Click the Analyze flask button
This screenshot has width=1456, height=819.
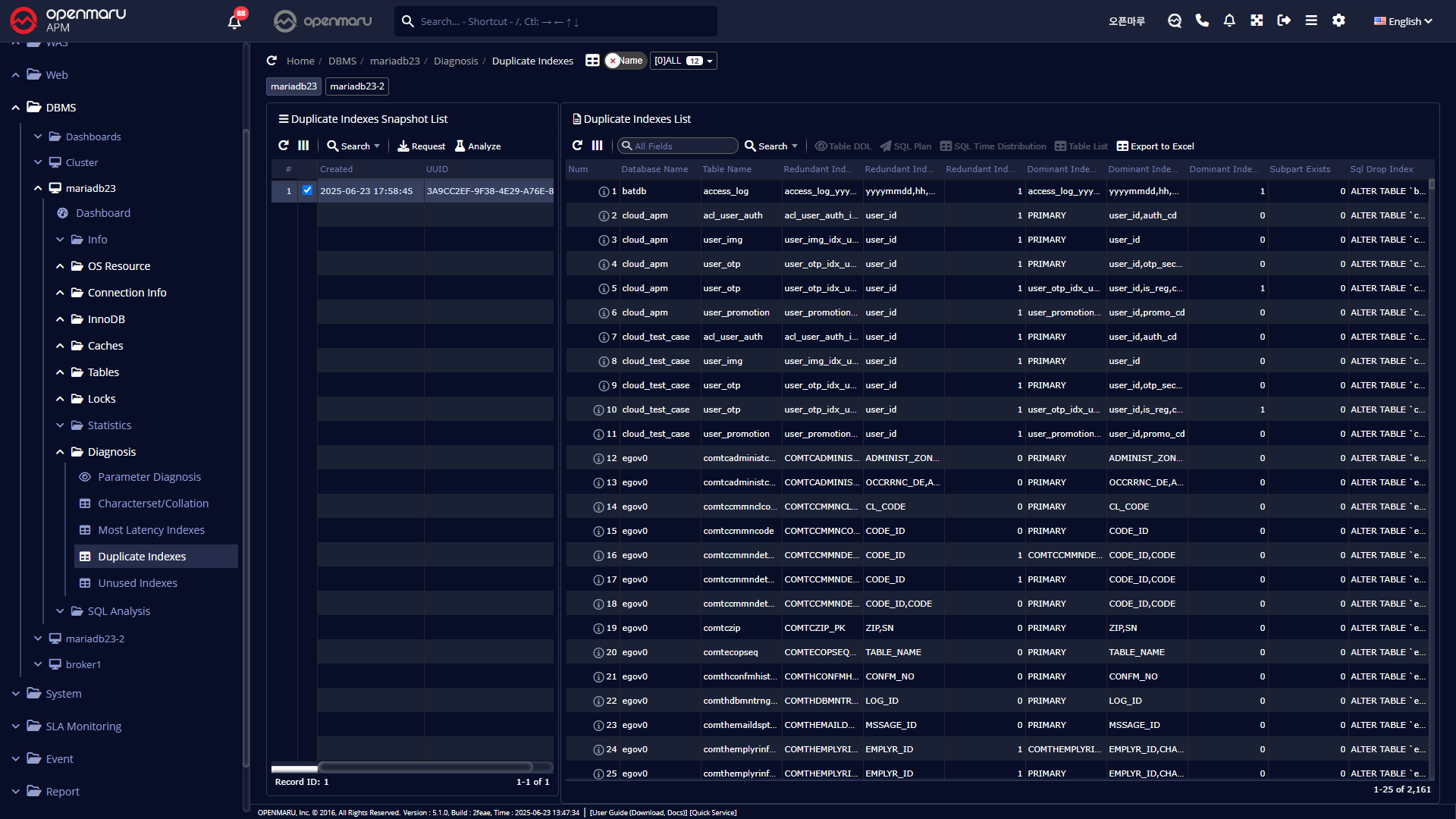click(x=477, y=146)
